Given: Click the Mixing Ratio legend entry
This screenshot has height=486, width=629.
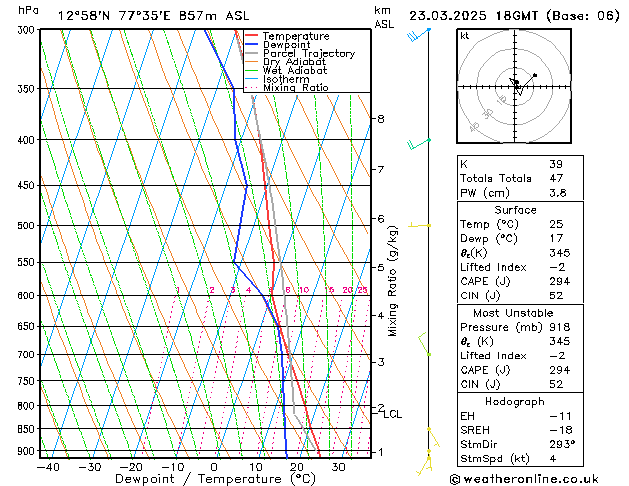Looking at the screenshot, I should [x=286, y=87].
